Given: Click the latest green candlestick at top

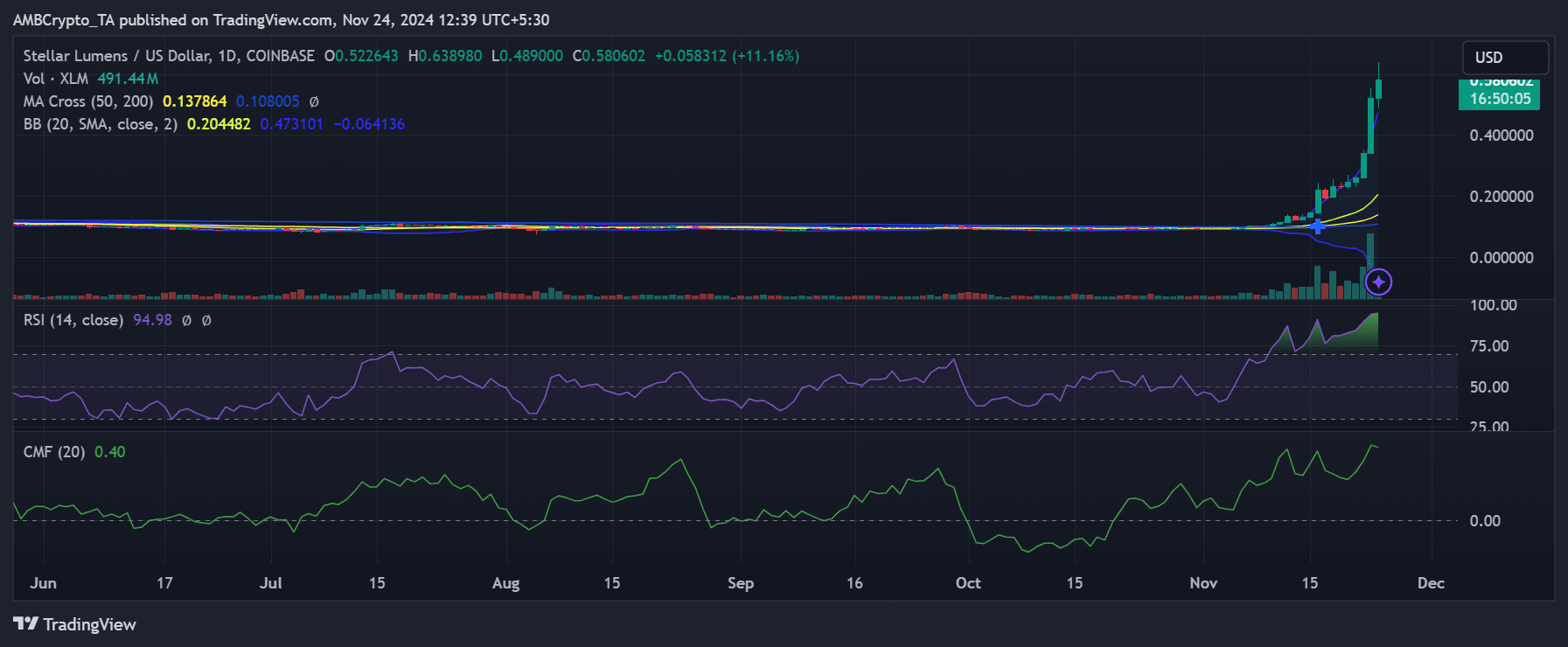Looking at the screenshot, I should click(x=1378, y=89).
